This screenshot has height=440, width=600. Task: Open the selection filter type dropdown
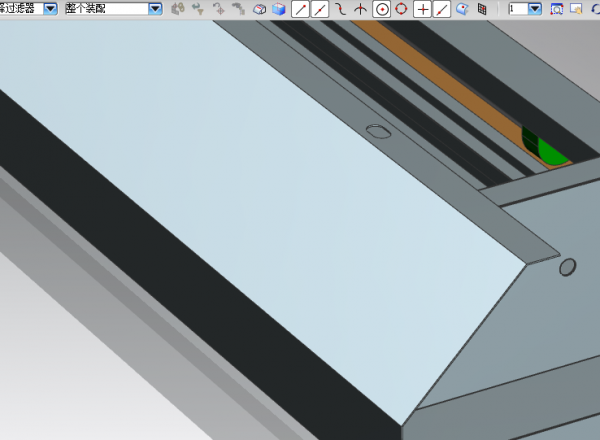[x=50, y=8]
